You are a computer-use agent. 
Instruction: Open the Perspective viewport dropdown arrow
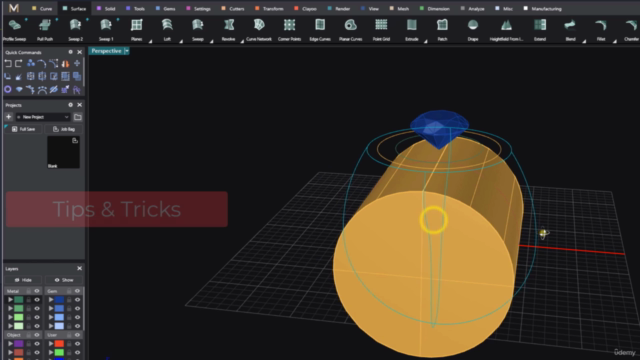click(x=127, y=51)
